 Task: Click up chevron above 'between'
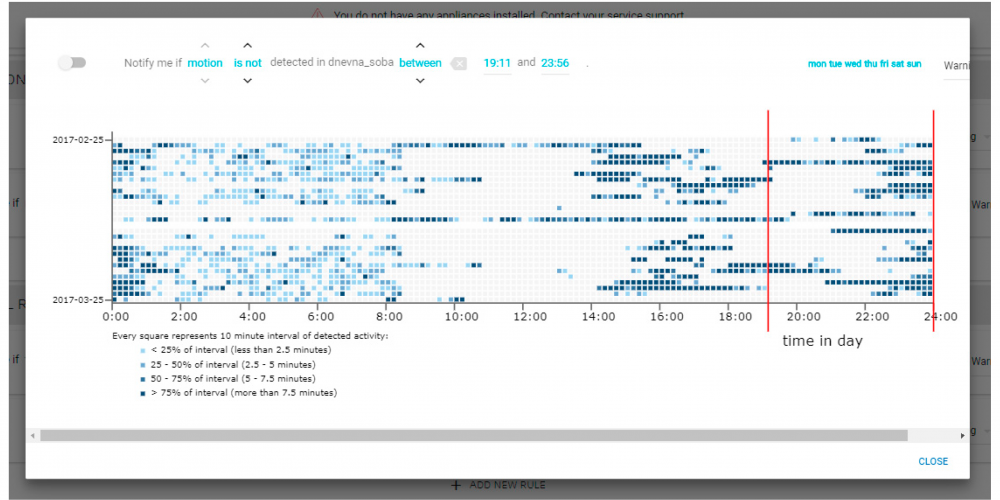pyautogui.click(x=420, y=46)
